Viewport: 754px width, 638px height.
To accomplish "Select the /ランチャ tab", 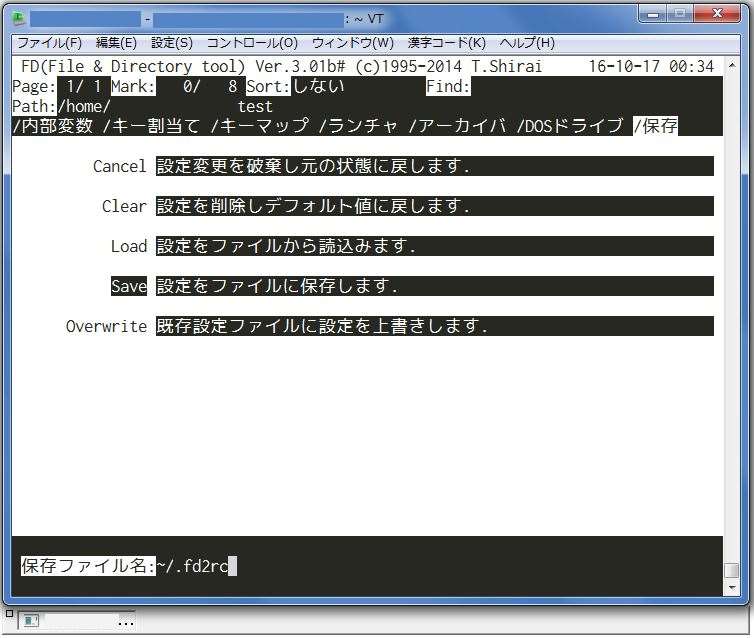I will click(x=358, y=126).
